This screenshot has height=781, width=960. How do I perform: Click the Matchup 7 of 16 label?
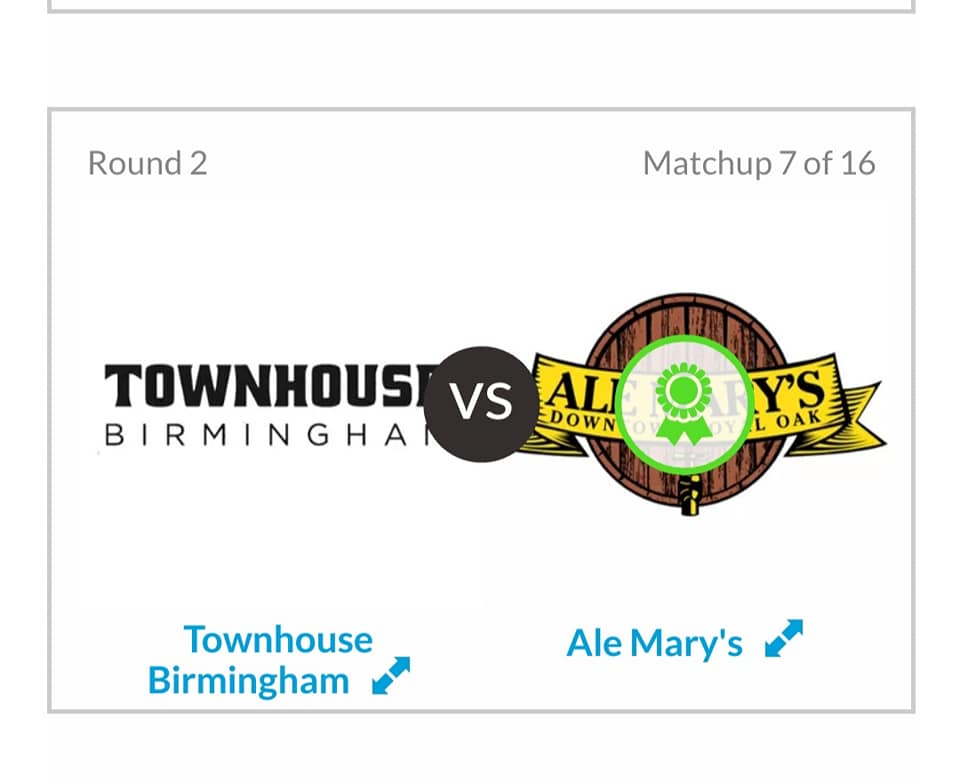pos(759,163)
